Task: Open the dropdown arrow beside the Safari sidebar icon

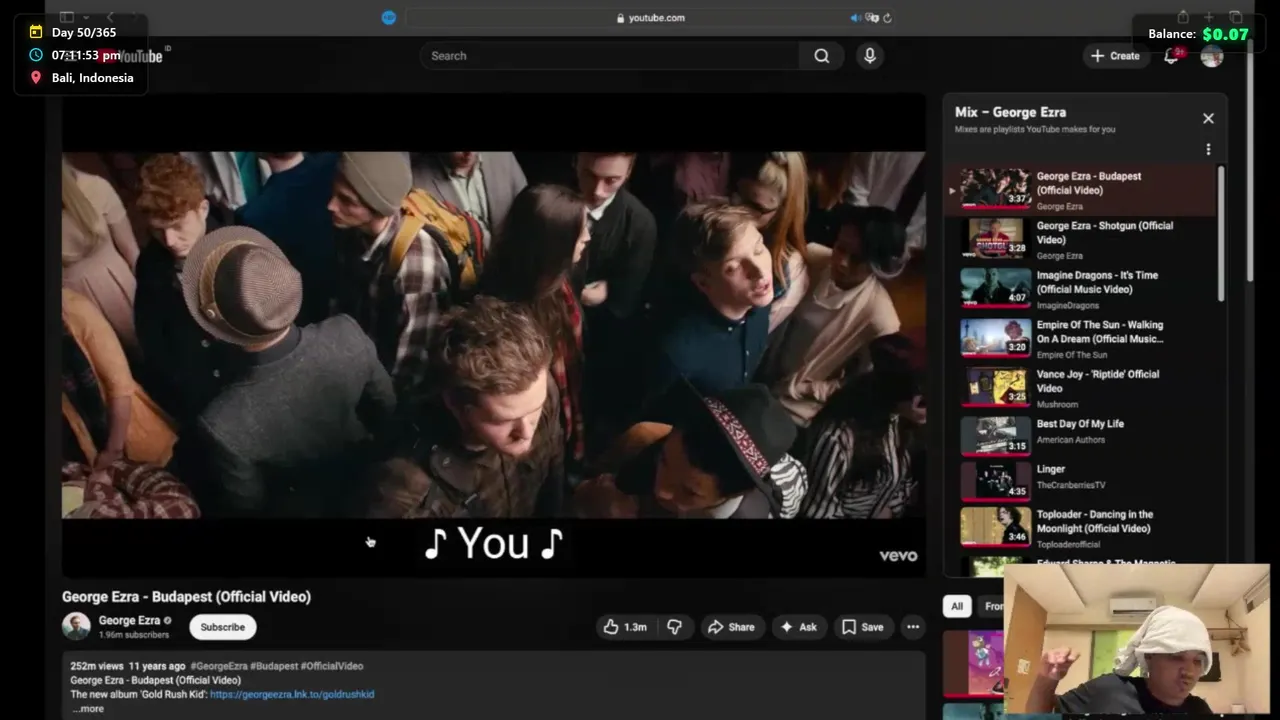Action: click(86, 17)
